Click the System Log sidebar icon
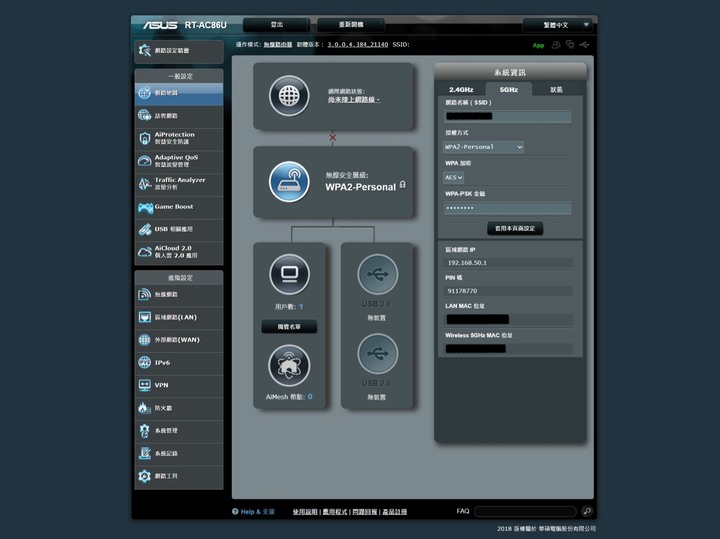 [x=145, y=453]
